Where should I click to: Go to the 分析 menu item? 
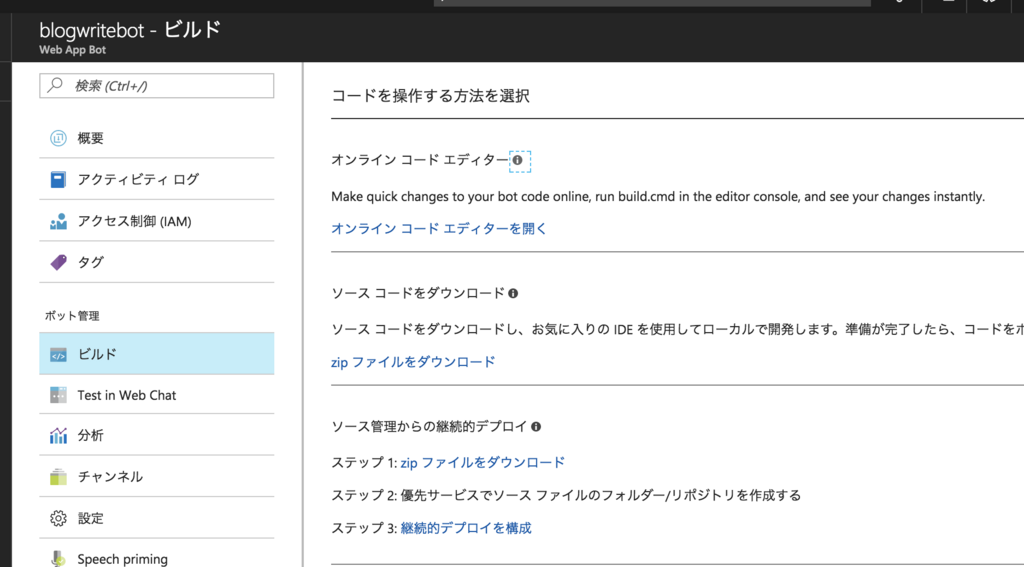pos(157,436)
